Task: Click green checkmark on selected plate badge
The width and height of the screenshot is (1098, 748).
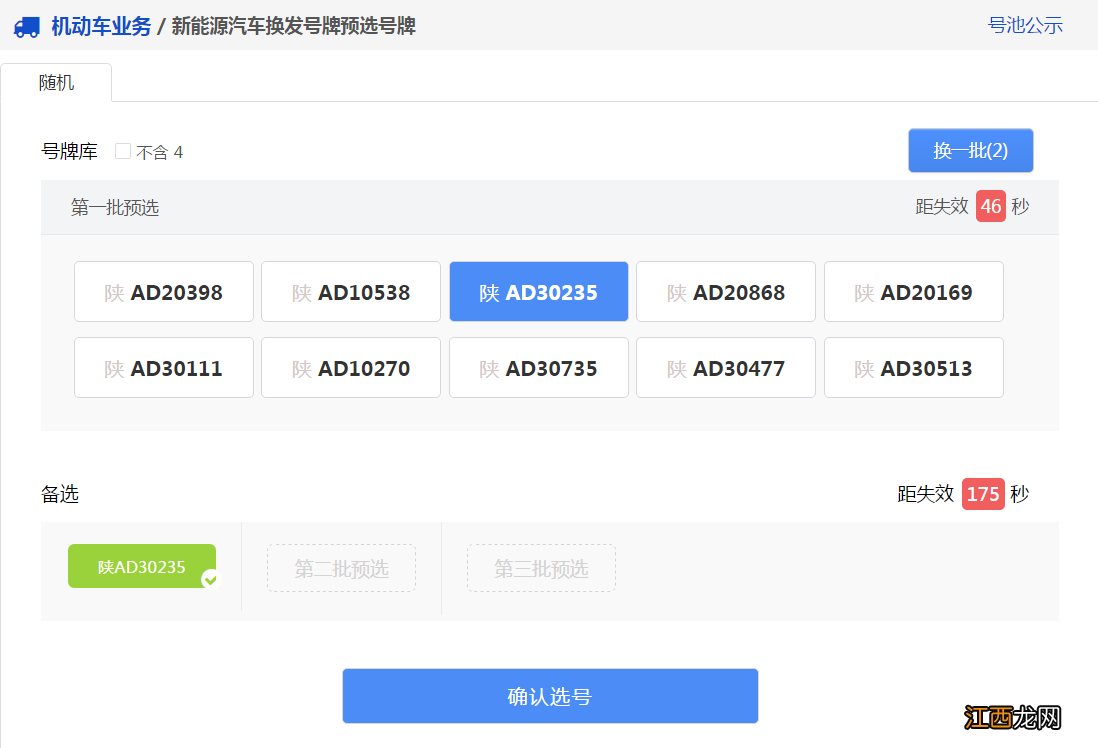Action: [210, 579]
